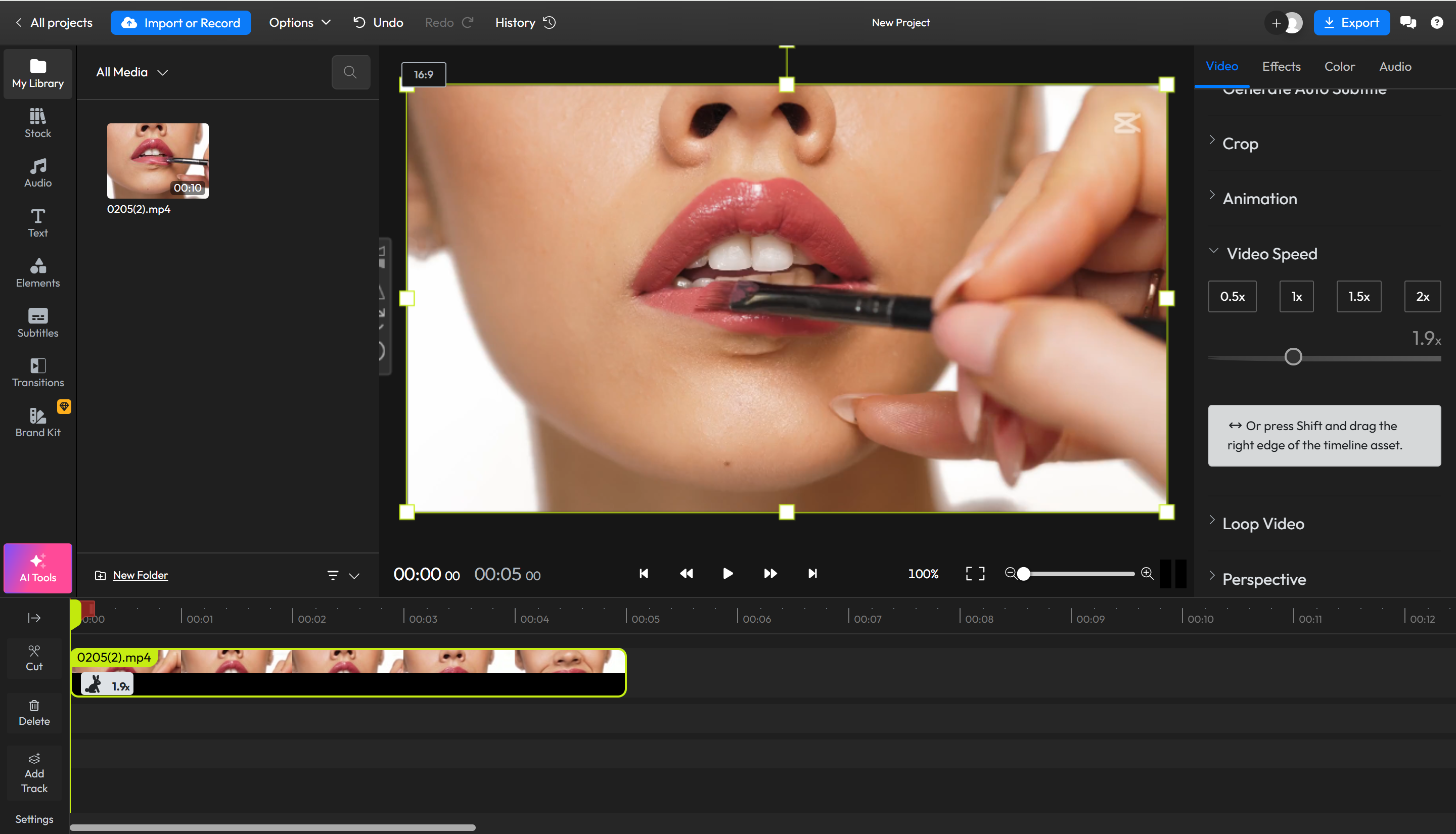
Task: Collapse the Video Speed section
Action: coord(1262,254)
